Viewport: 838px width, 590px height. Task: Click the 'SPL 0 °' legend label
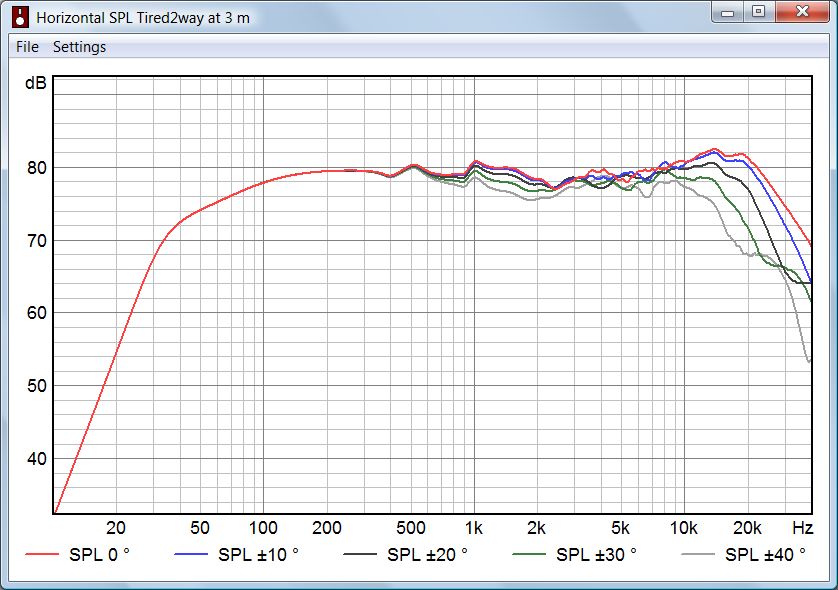click(99, 555)
